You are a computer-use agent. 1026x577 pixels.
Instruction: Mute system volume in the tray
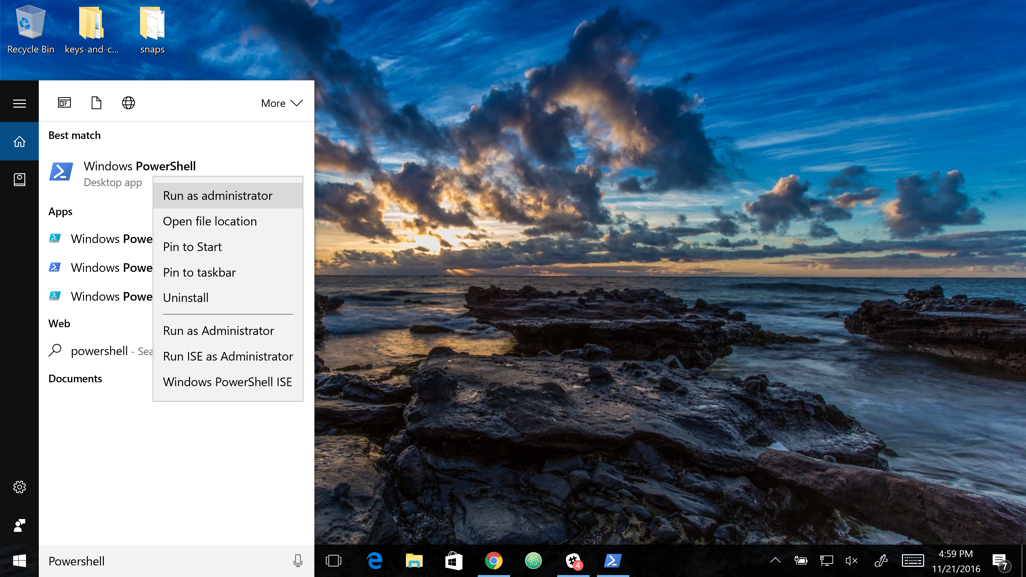coord(851,561)
